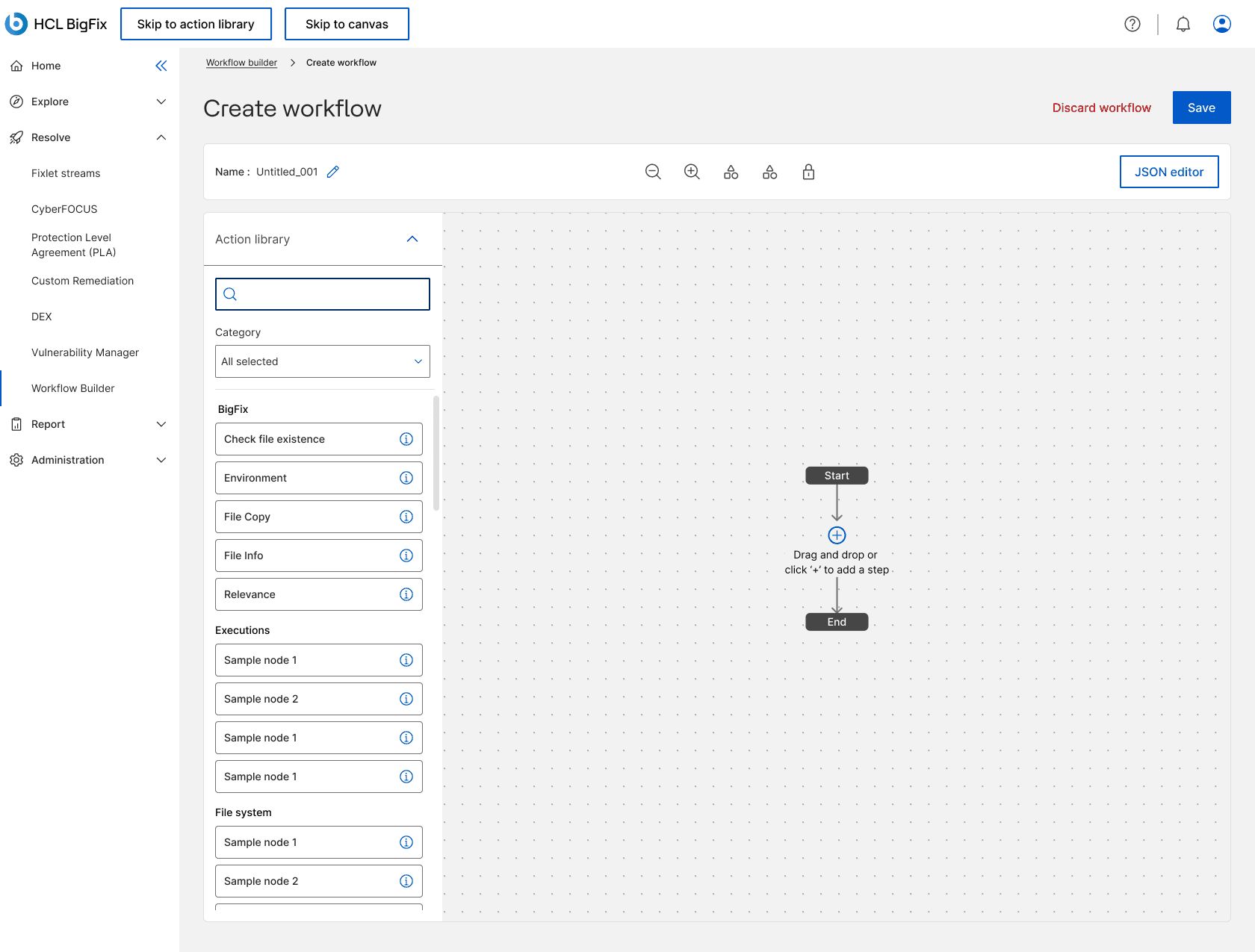Click the Administration gear icon
This screenshot has height=952, width=1255.
tap(16, 460)
